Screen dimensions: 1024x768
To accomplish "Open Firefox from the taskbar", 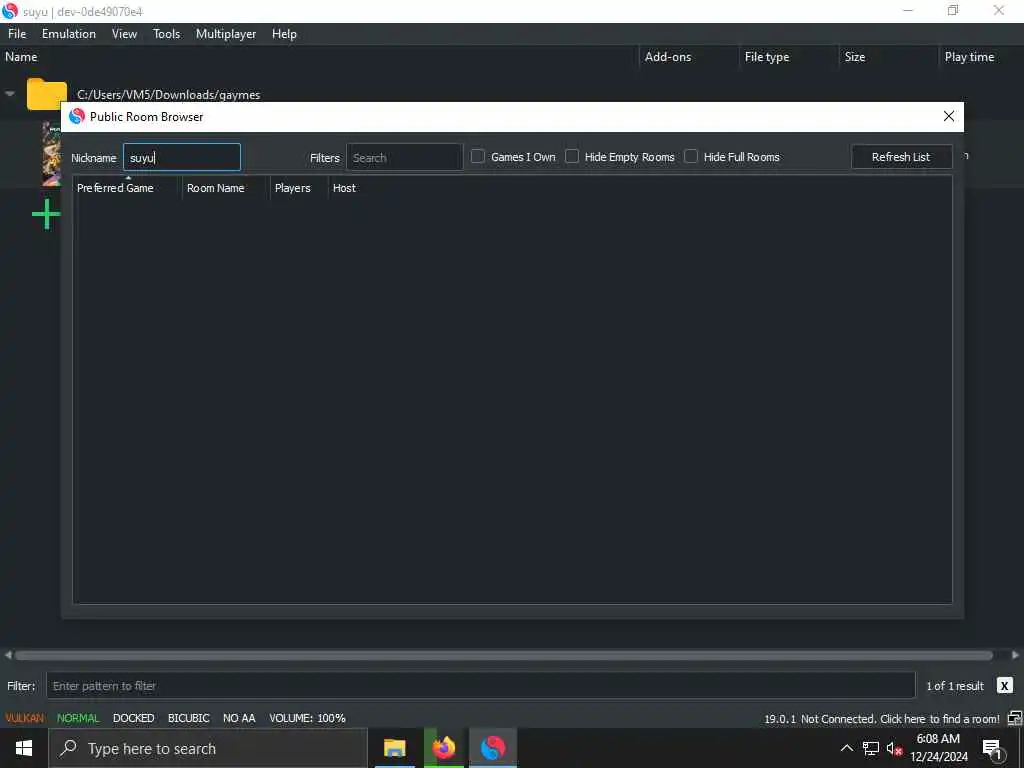I will point(444,748).
